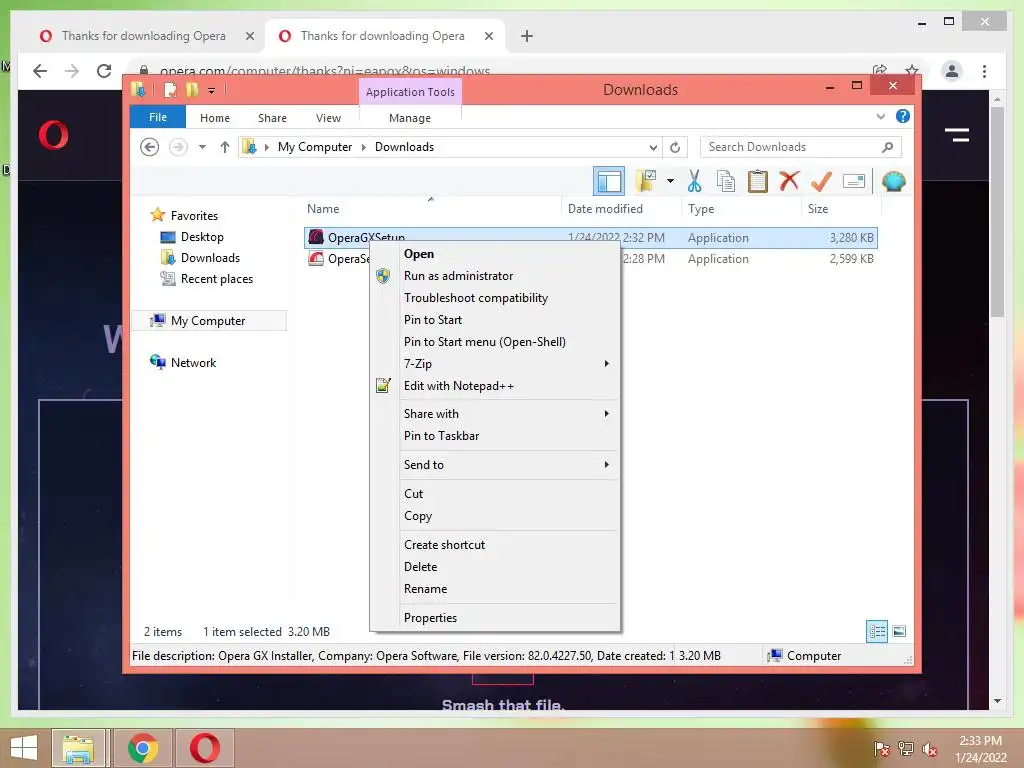Select My Computer in the navigation pane

coord(208,321)
